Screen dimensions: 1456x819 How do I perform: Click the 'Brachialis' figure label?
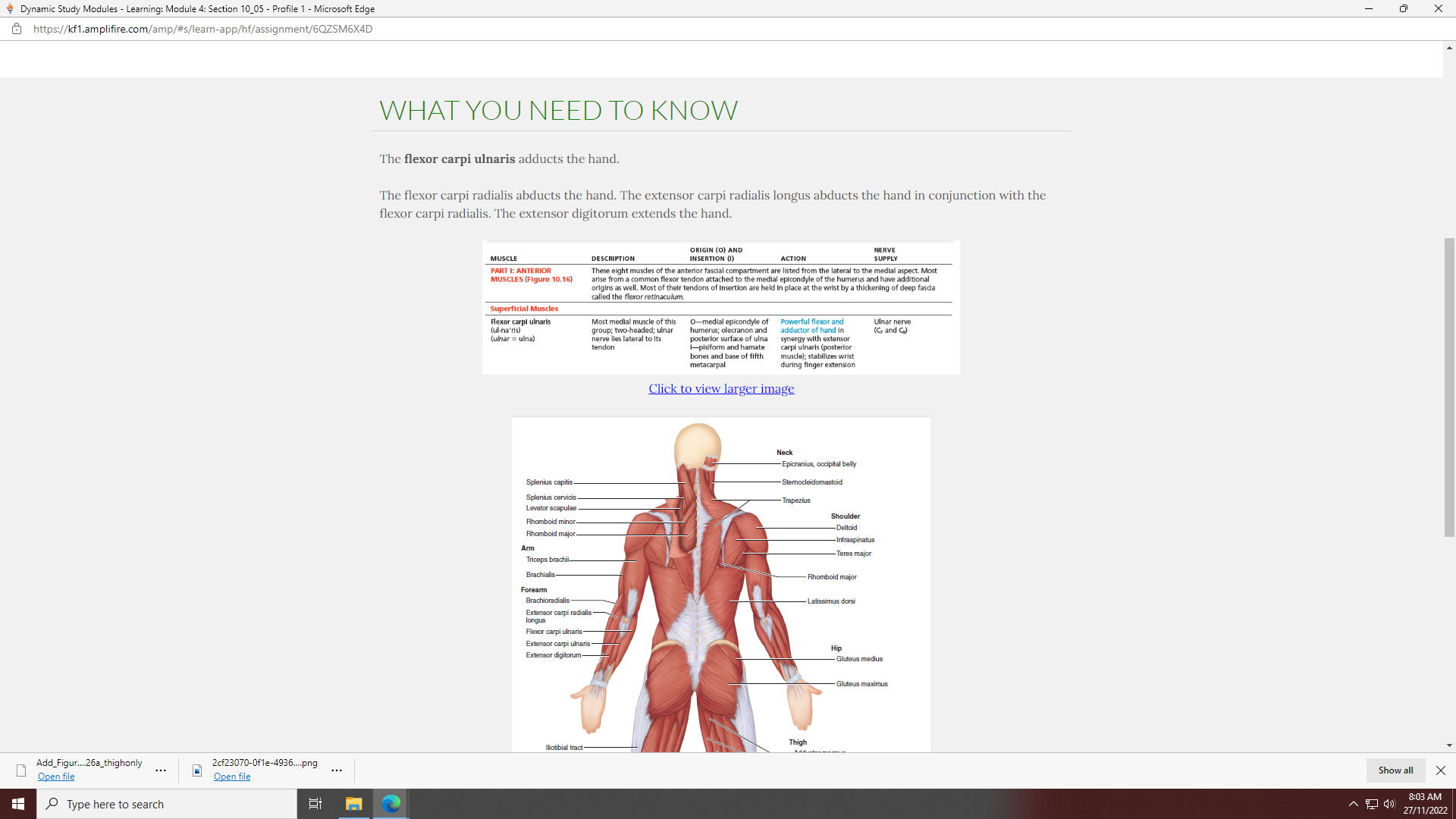pos(541,575)
